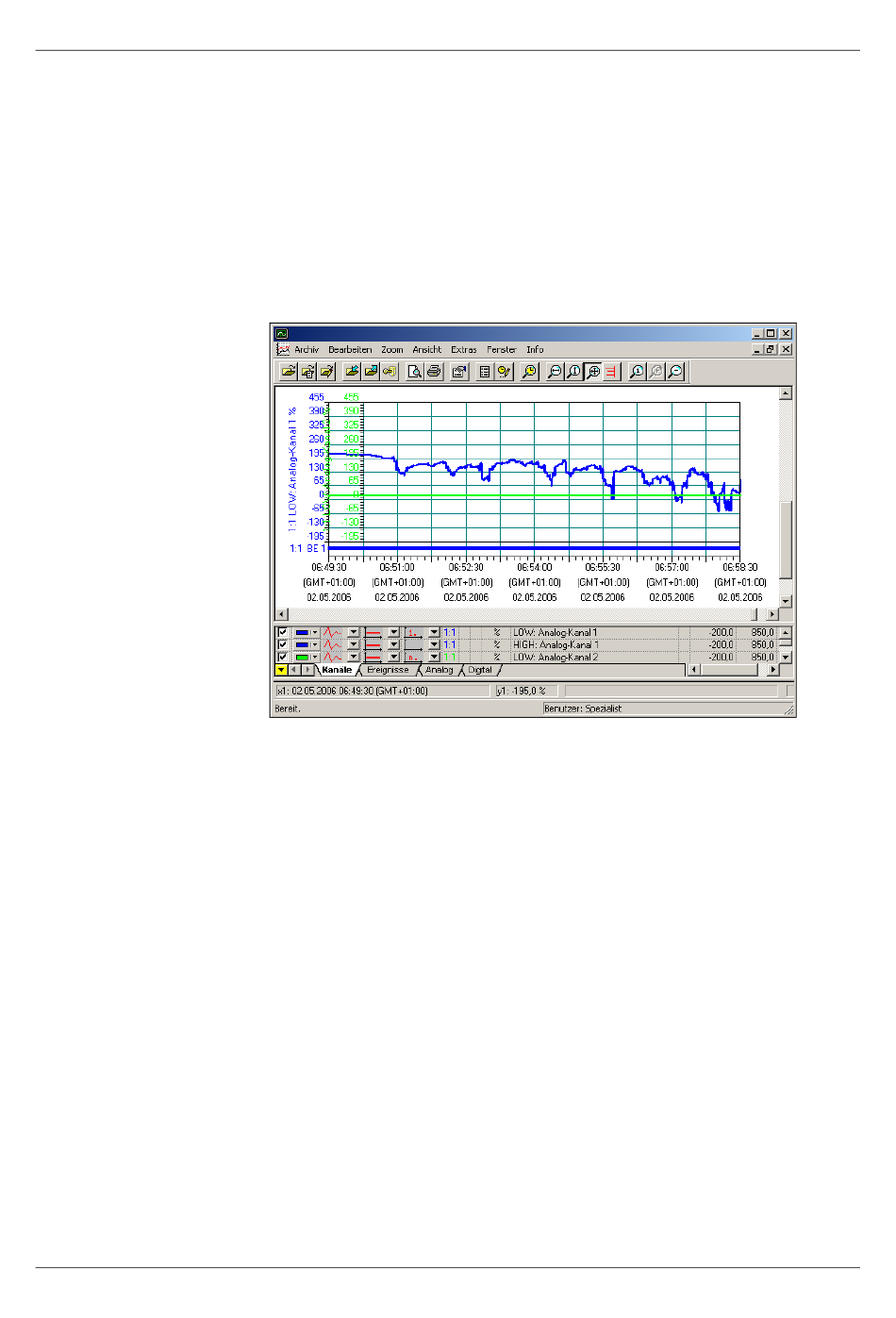This screenshot has width=896, height=1318.
Task: Open curve-type dropdown for LOW: Analog-Kanal 1
Action: pyautogui.click(x=354, y=633)
